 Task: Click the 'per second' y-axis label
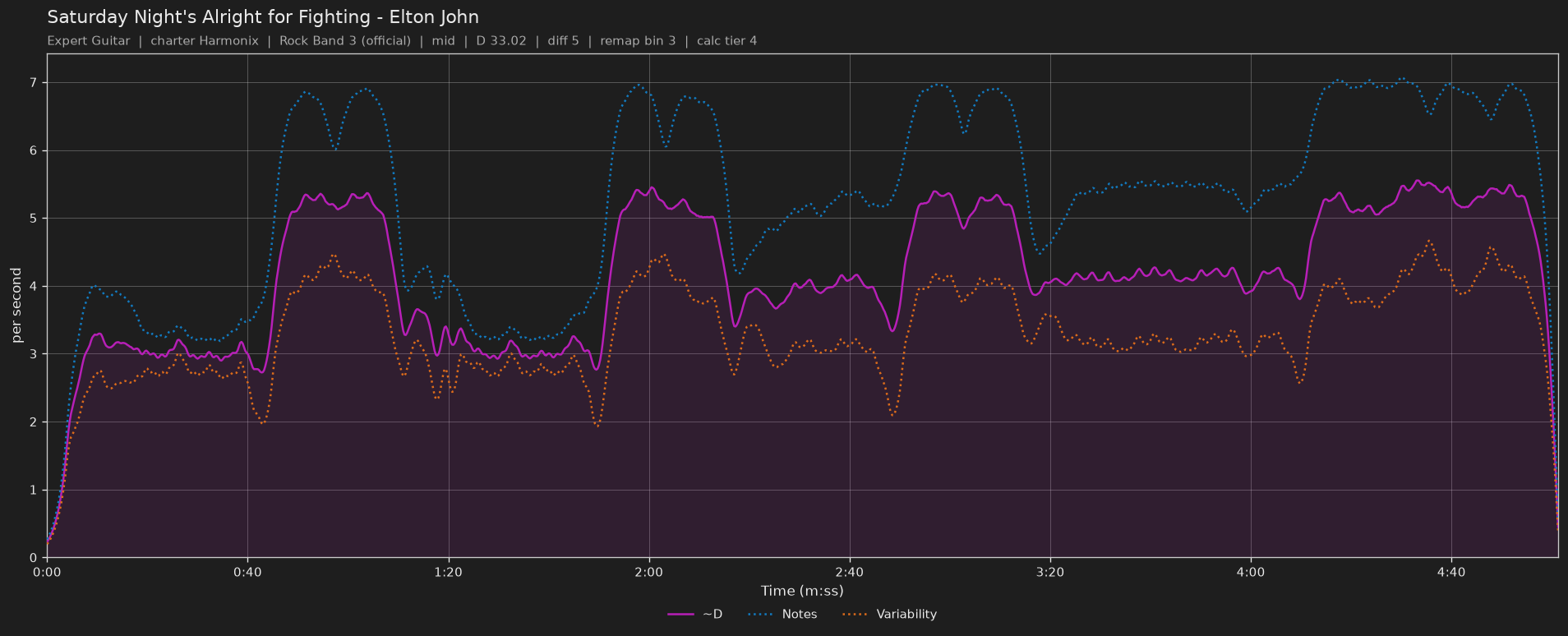(x=16, y=306)
